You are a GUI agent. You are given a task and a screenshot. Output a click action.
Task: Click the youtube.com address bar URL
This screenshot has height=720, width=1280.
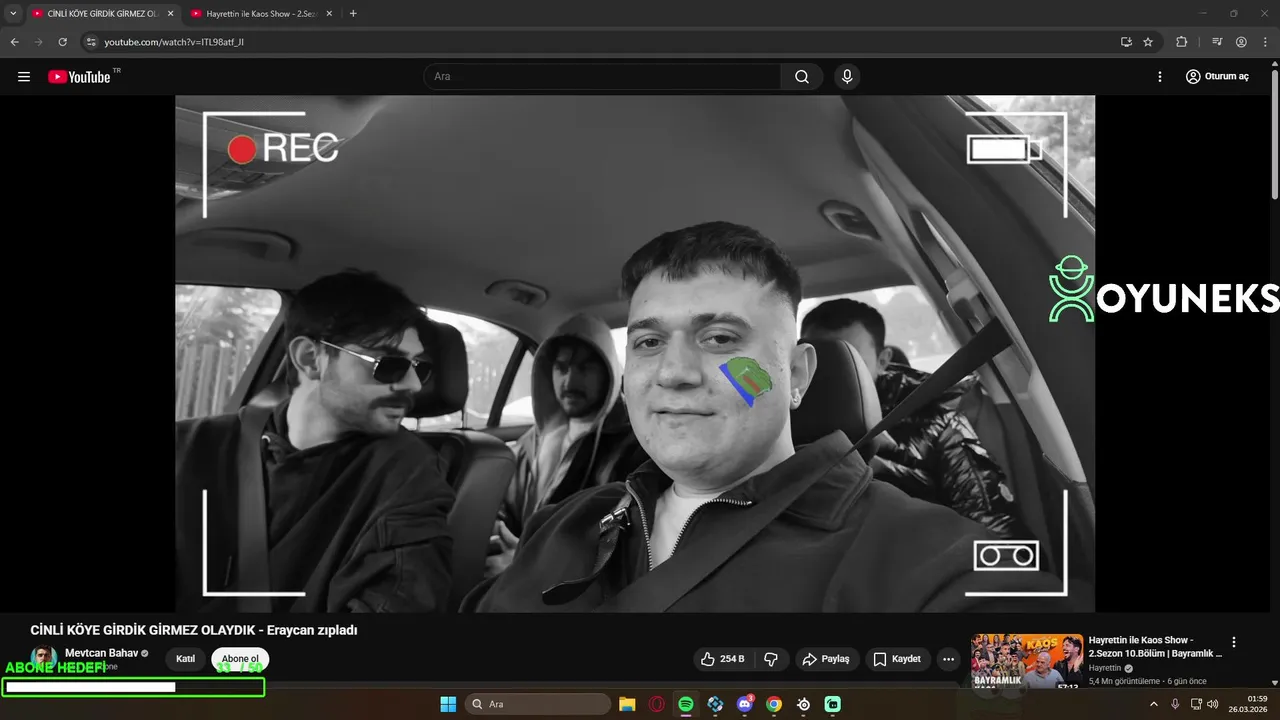(x=174, y=42)
